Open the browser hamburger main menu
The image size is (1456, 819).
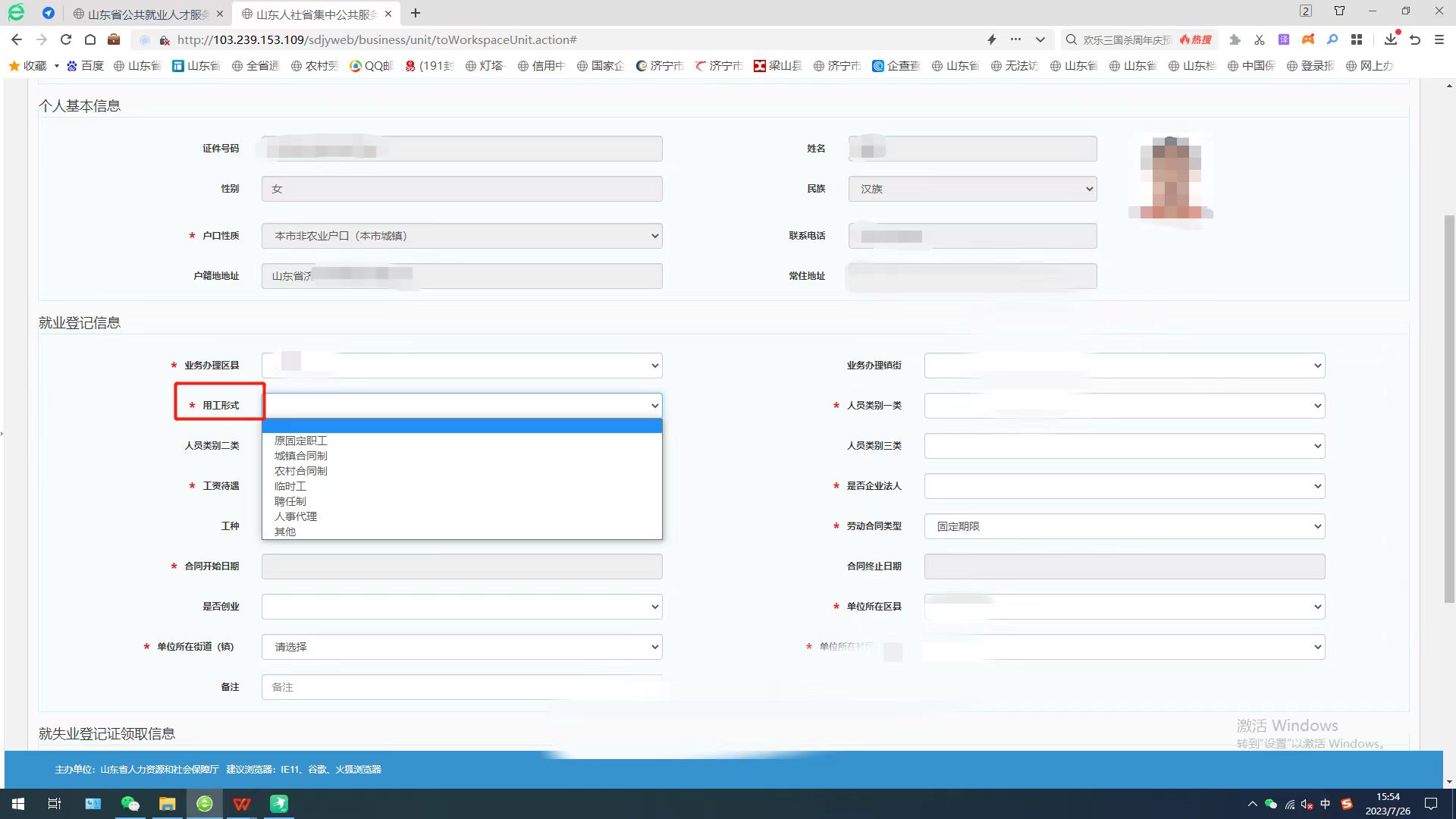[1439, 39]
